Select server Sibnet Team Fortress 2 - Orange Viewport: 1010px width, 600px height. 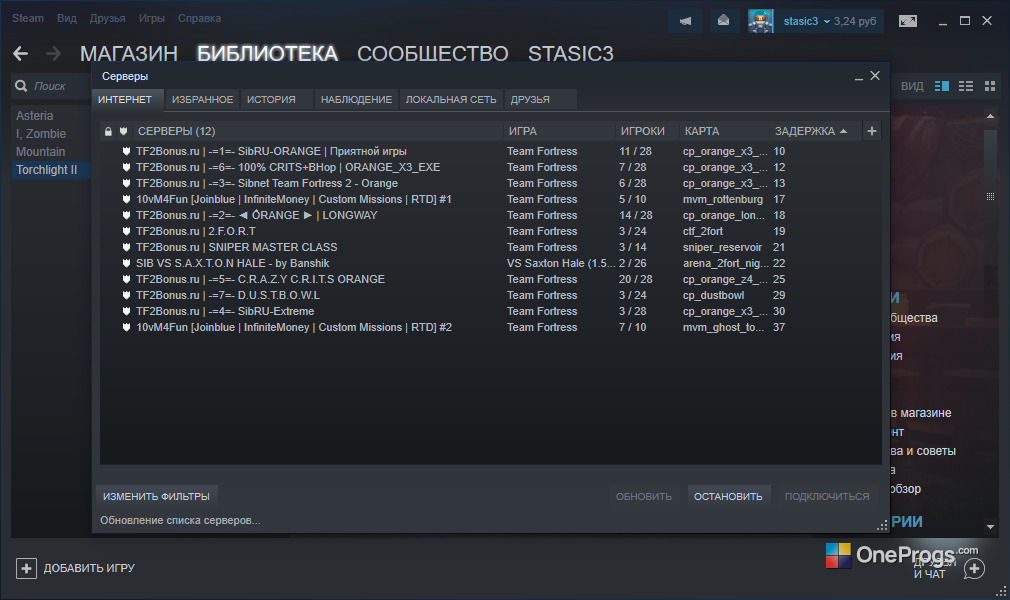pyautogui.click(x=491, y=184)
